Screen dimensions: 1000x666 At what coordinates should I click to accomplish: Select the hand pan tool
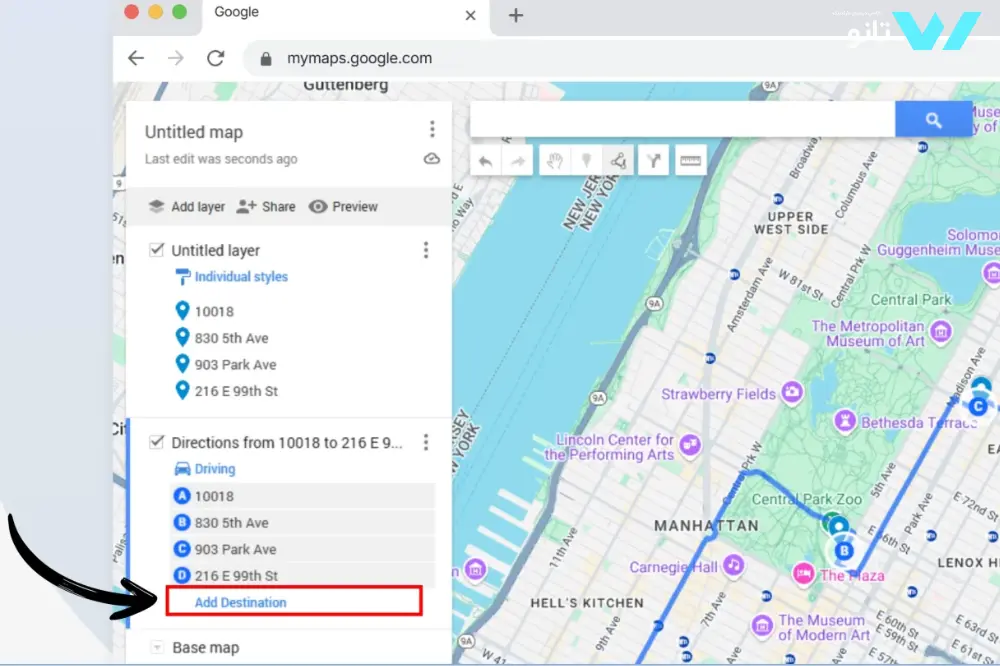tap(554, 161)
